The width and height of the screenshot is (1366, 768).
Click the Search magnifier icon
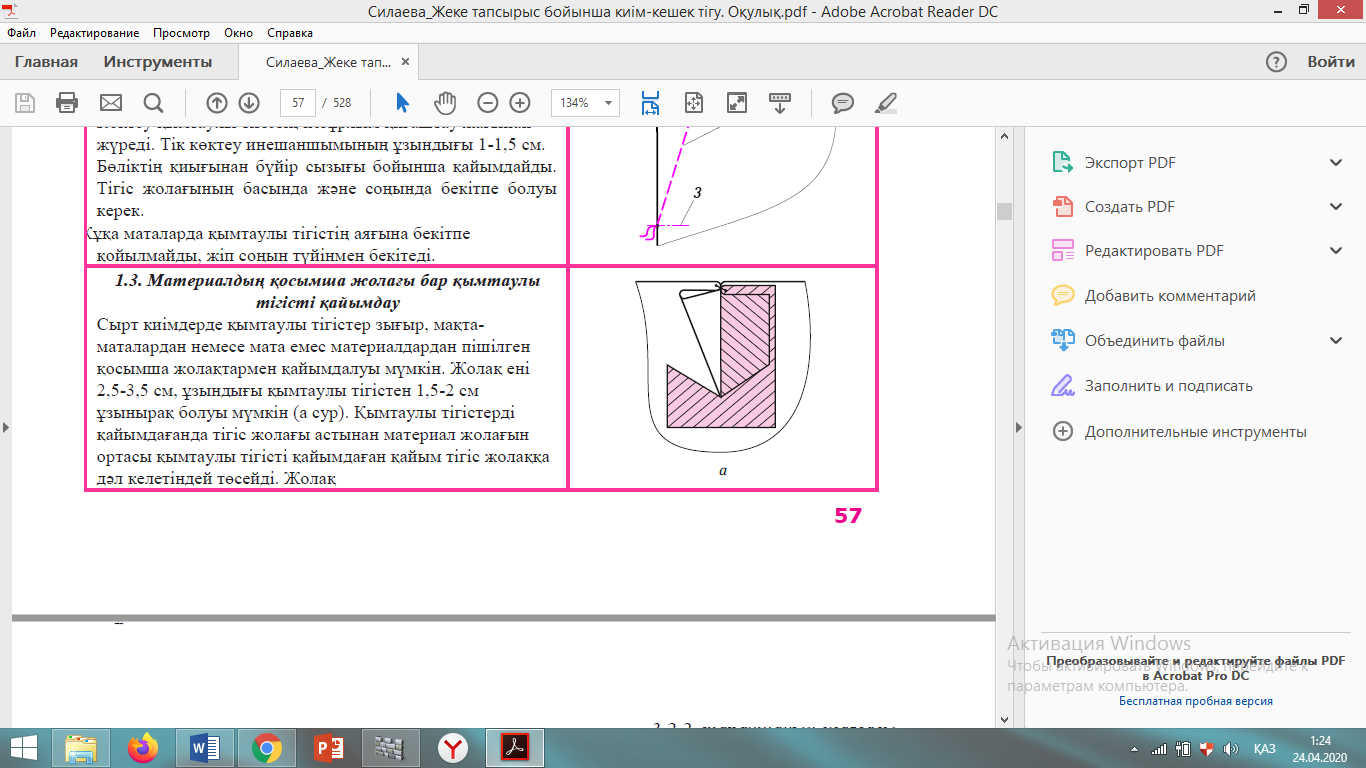(x=153, y=102)
